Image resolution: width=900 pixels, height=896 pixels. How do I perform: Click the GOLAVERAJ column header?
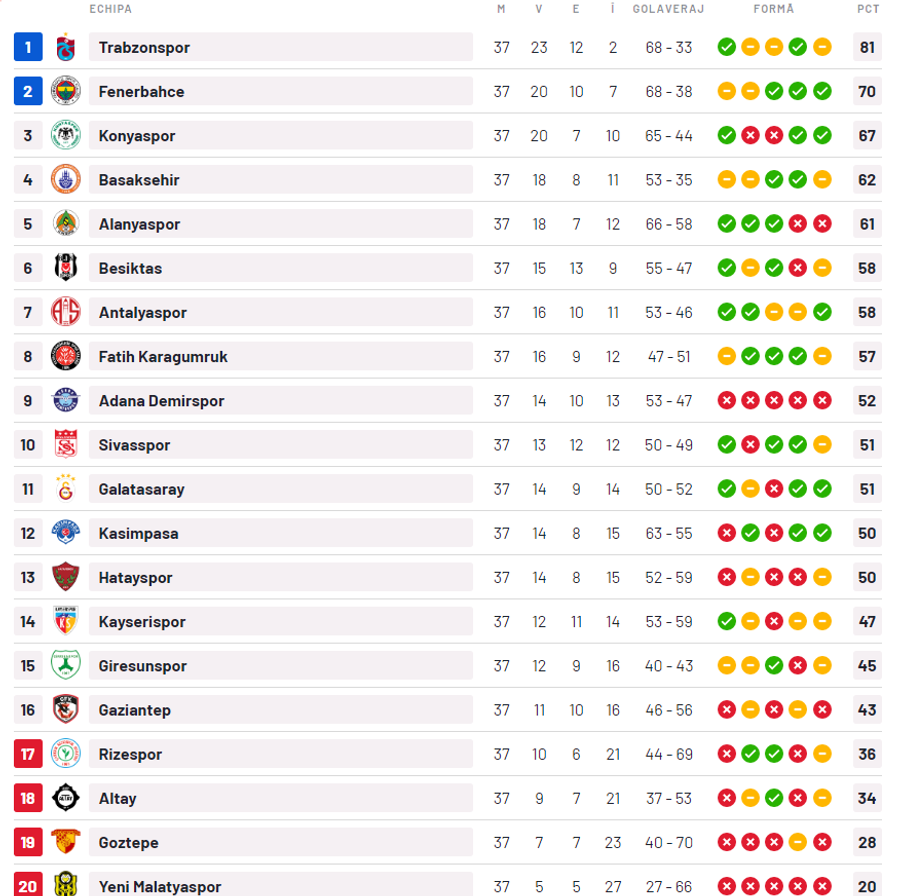668,9
